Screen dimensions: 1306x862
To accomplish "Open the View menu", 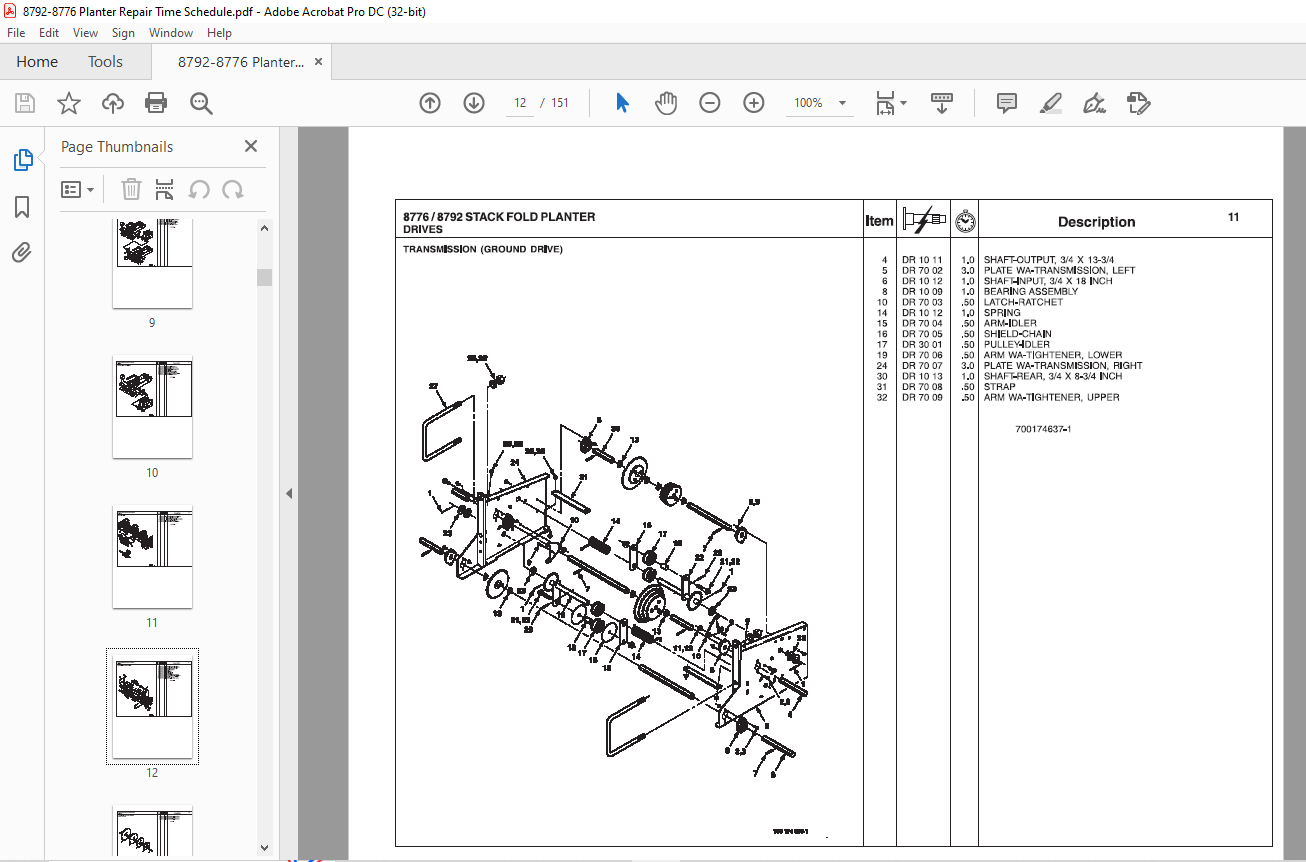I will [86, 33].
